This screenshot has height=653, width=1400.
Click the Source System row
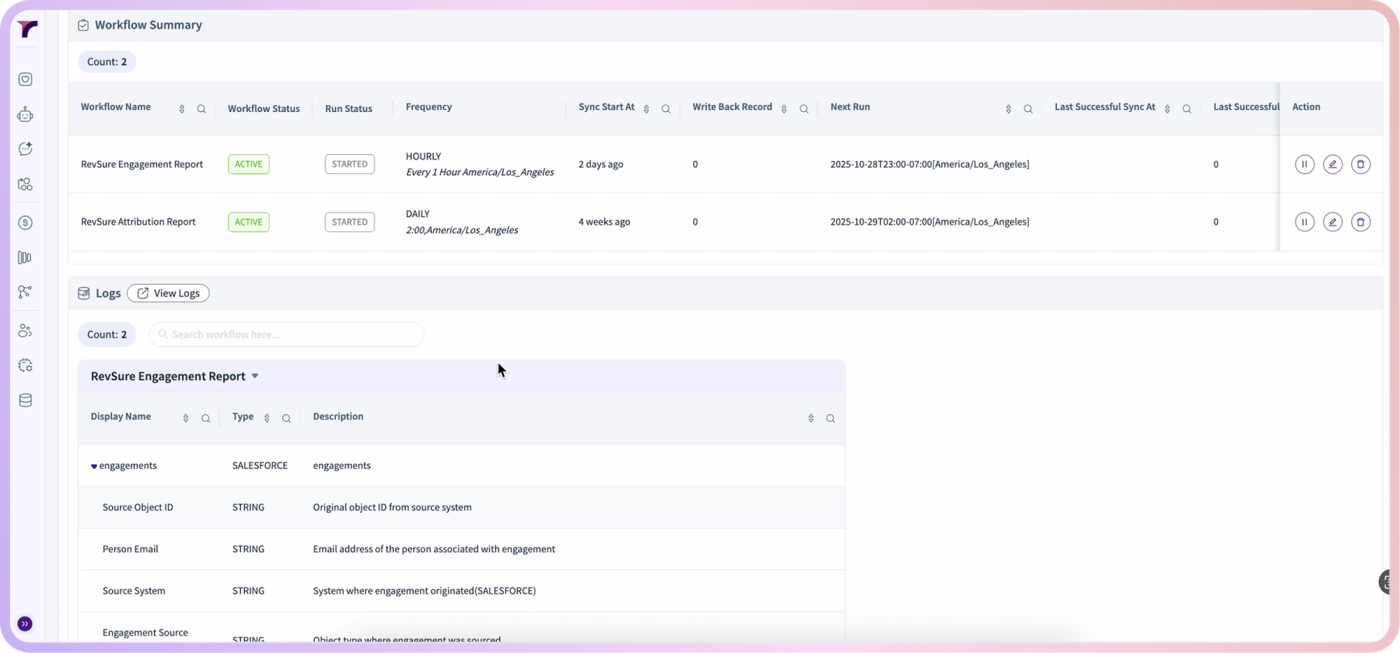[461, 591]
